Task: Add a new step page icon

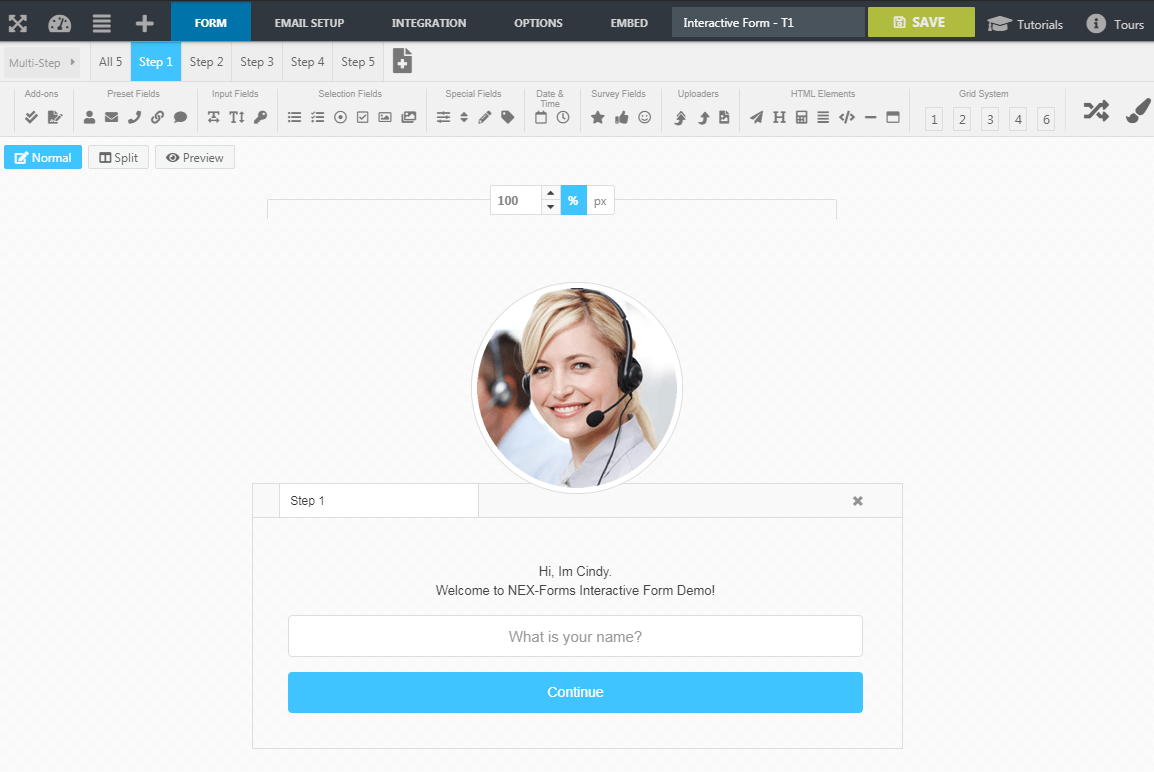Action: (402, 61)
